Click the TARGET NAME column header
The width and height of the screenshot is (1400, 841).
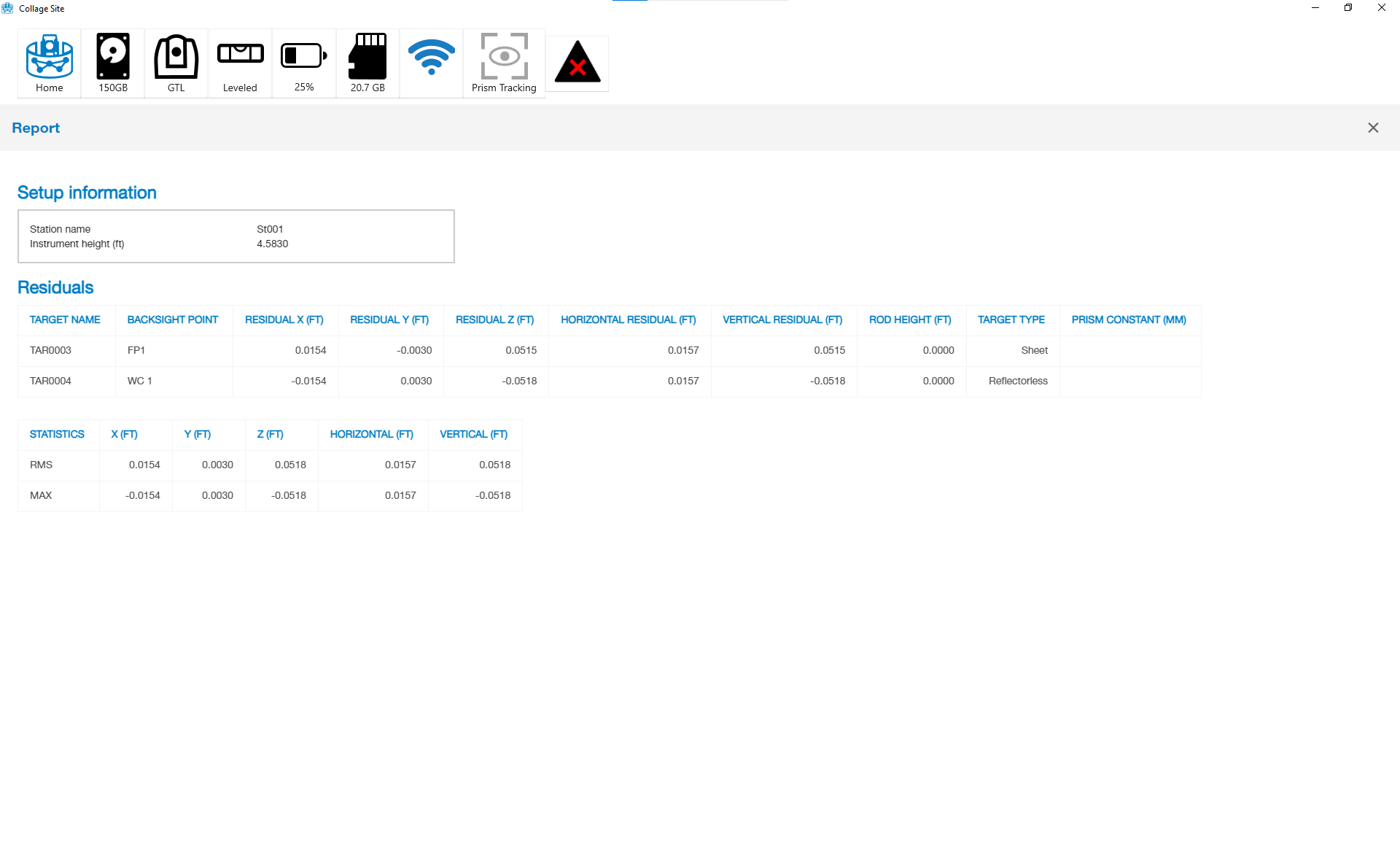65,319
